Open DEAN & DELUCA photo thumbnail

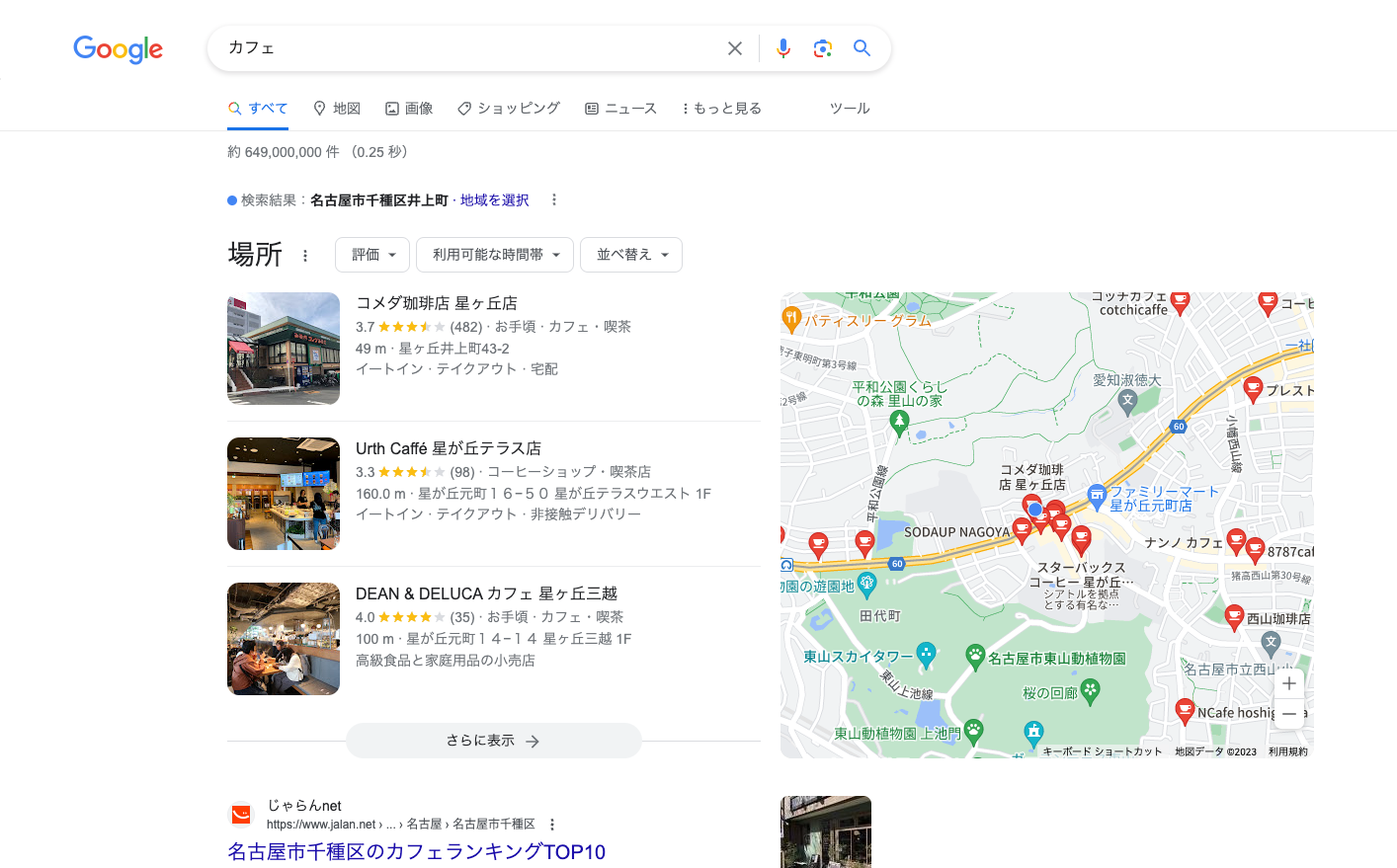(x=284, y=639)
